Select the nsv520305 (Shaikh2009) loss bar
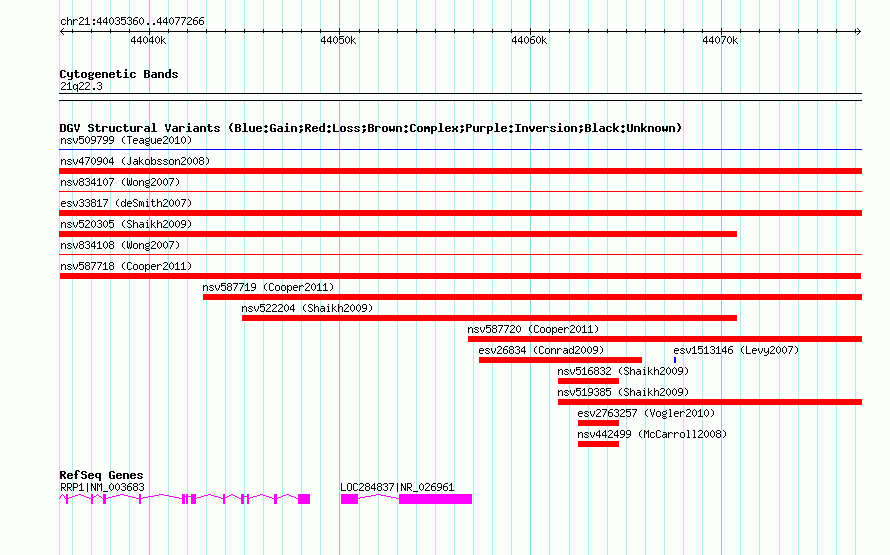The width and height of the screenshot is (890, 555). (x=398, y=234)
